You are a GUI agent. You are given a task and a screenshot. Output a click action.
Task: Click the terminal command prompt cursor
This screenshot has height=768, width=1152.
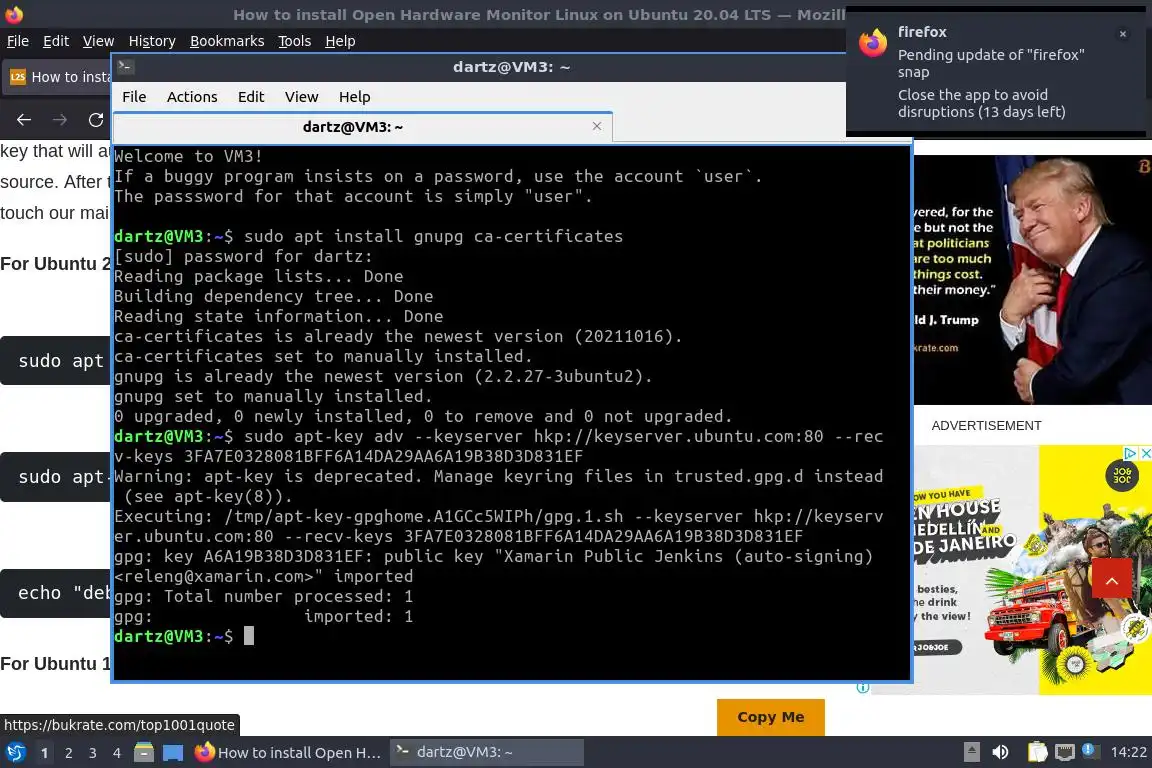(249, 636)
